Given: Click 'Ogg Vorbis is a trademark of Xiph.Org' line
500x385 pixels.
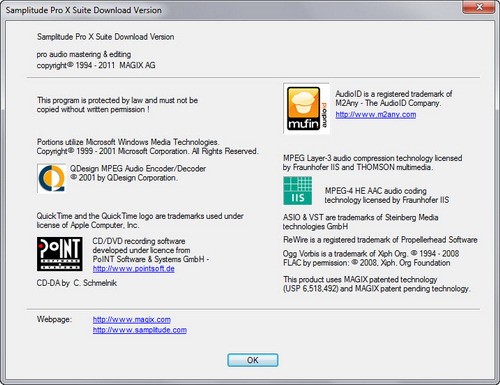Looking at the screenshot, I should coord(371,254).
